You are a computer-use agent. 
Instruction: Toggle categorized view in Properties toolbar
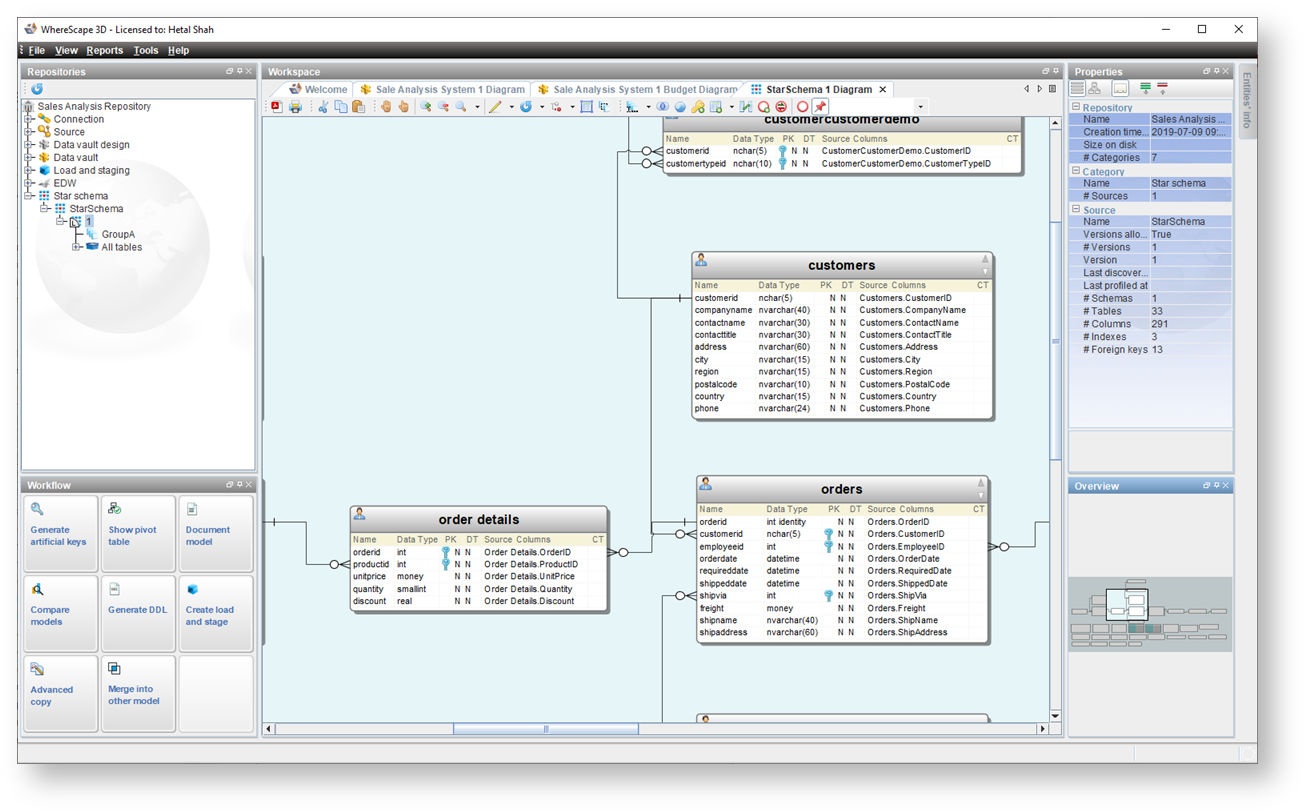point(1078,89)
